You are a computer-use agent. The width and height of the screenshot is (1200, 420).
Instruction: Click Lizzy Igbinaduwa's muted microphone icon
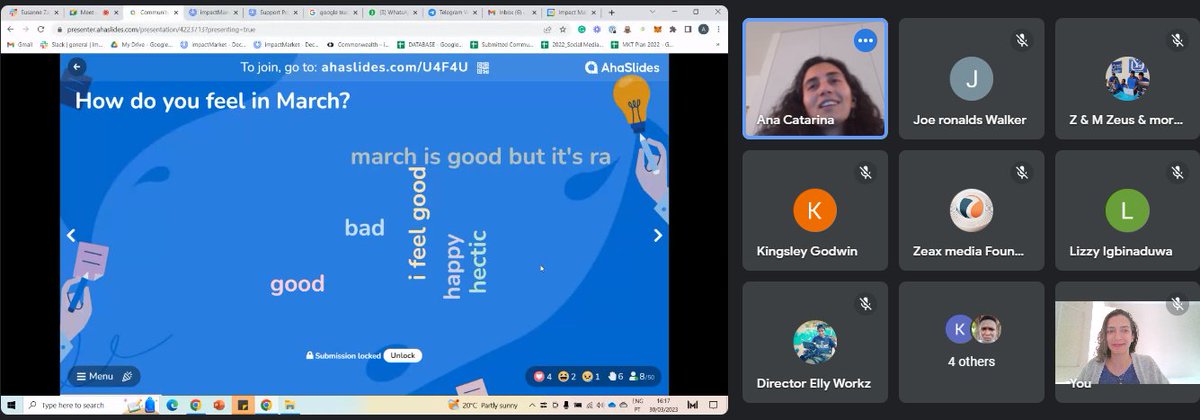pos(1177,173)
